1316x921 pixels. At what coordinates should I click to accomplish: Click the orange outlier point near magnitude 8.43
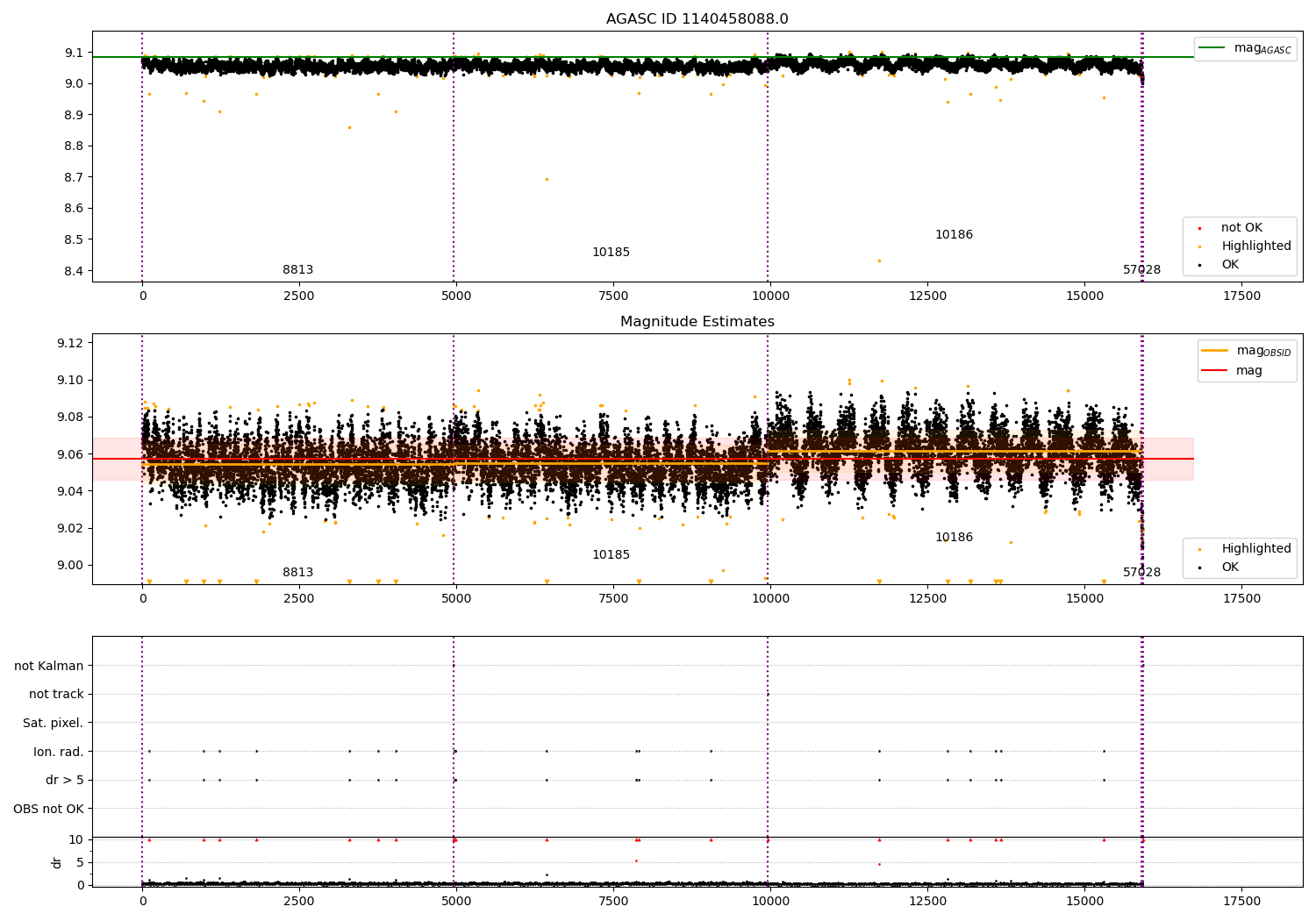point(879,261)
